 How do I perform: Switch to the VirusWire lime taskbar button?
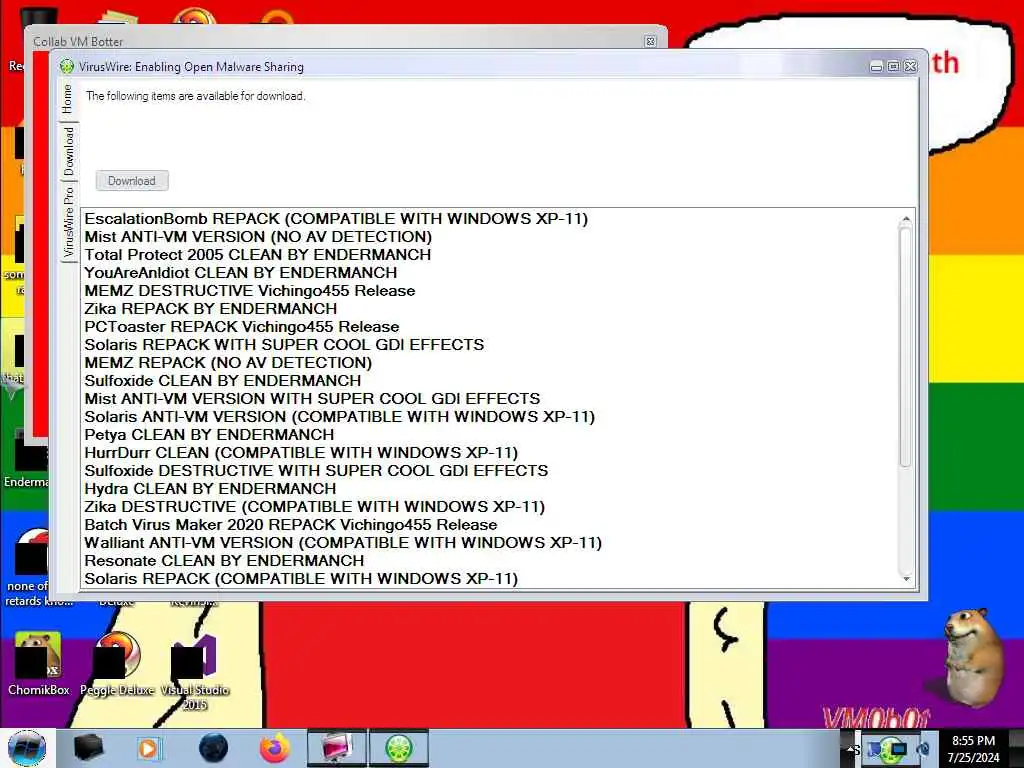pos(399,748)
